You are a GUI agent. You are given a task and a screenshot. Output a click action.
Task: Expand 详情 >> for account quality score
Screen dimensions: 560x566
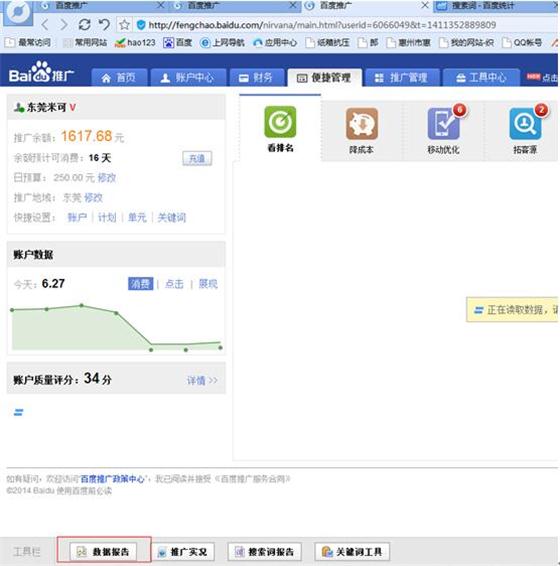[202, 380]
